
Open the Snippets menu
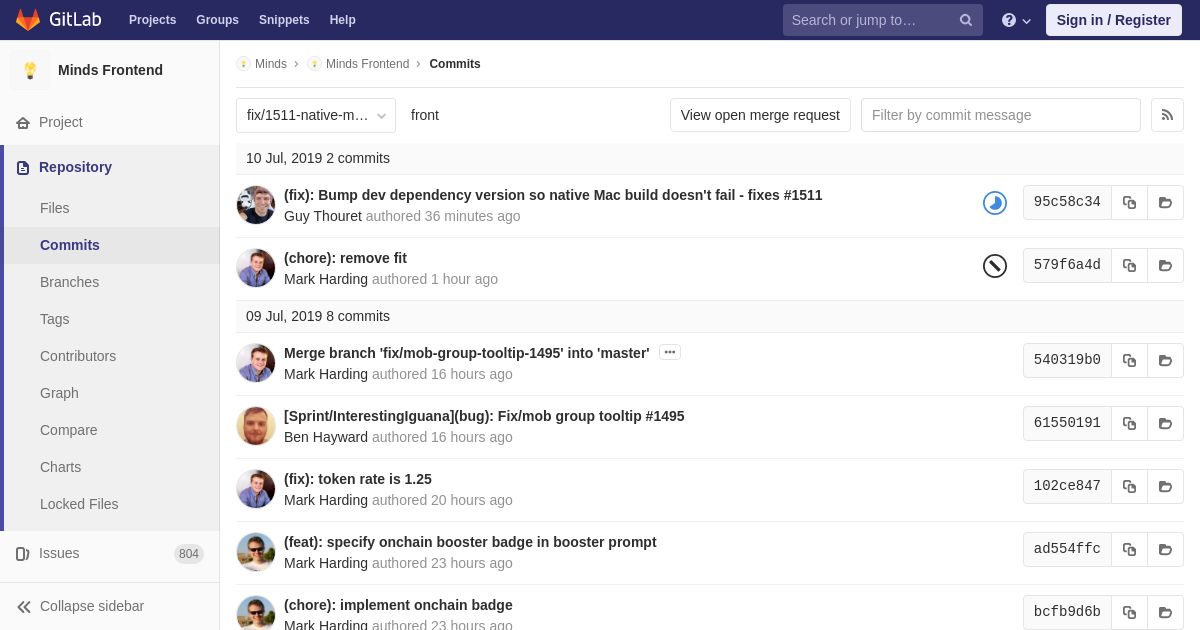pos(284,20)
